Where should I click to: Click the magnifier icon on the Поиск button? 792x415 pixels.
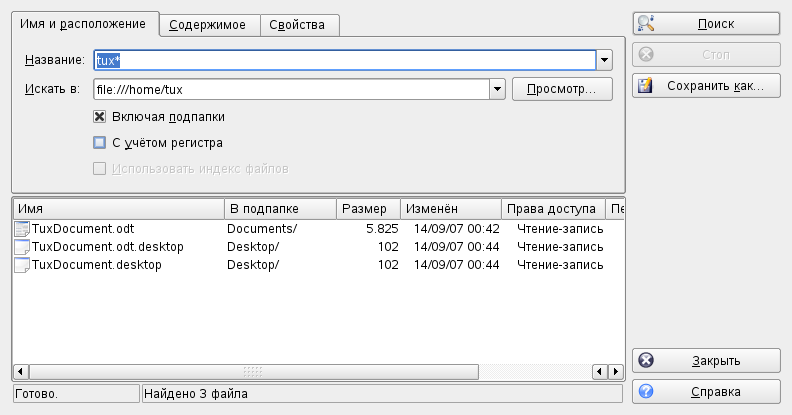point(646,23)
